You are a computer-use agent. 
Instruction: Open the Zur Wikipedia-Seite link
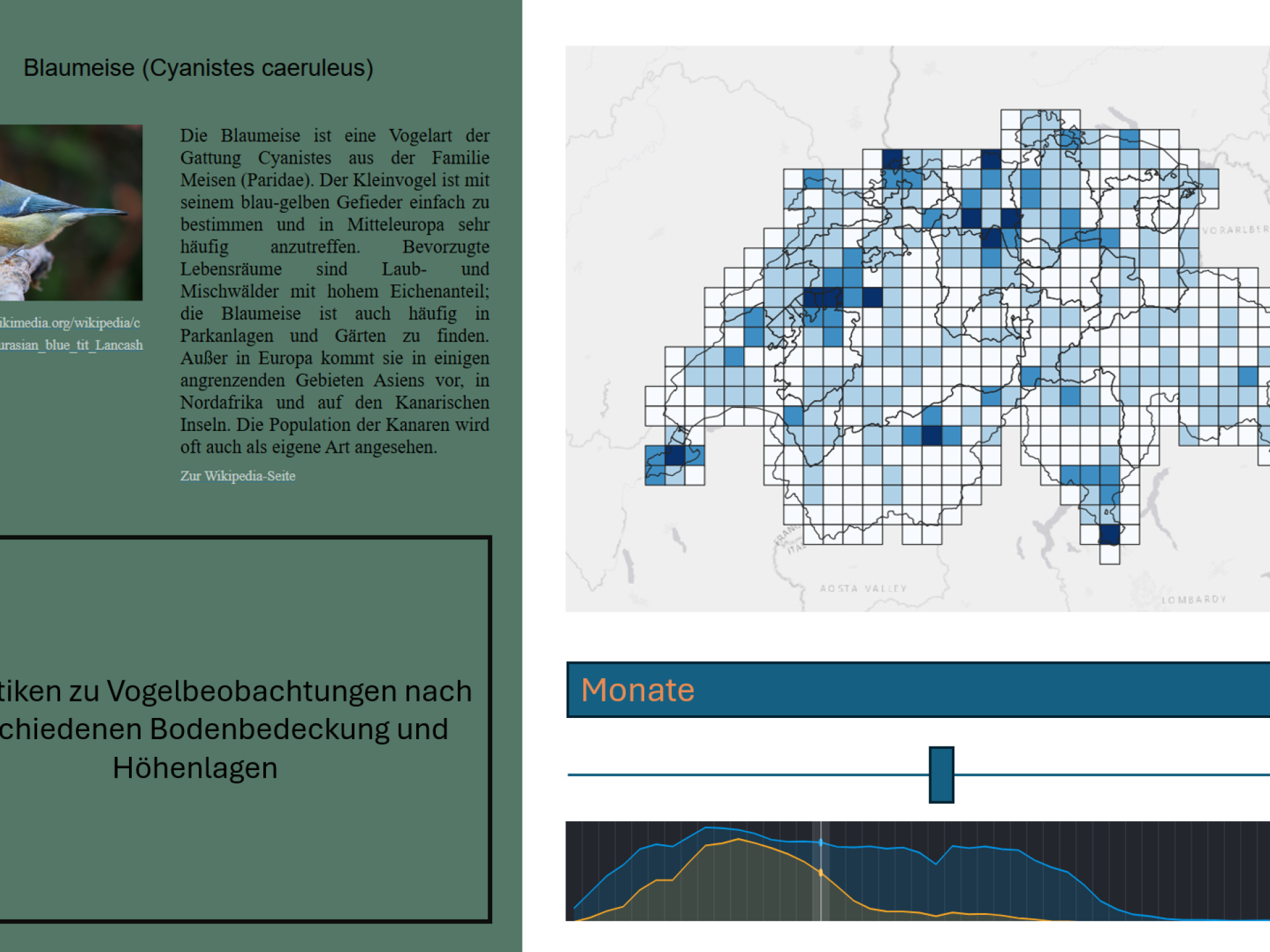pos(237,476)
